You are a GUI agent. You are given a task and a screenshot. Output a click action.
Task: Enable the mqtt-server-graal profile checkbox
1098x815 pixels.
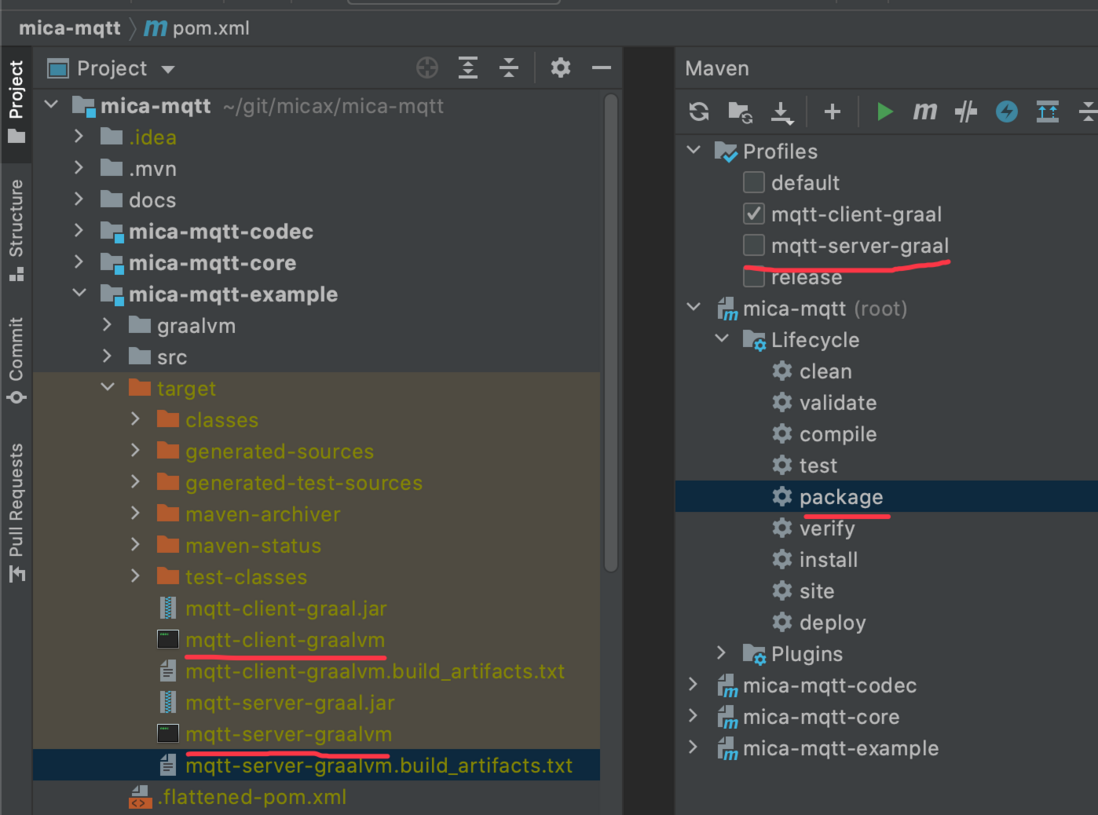tap(753, 246)
